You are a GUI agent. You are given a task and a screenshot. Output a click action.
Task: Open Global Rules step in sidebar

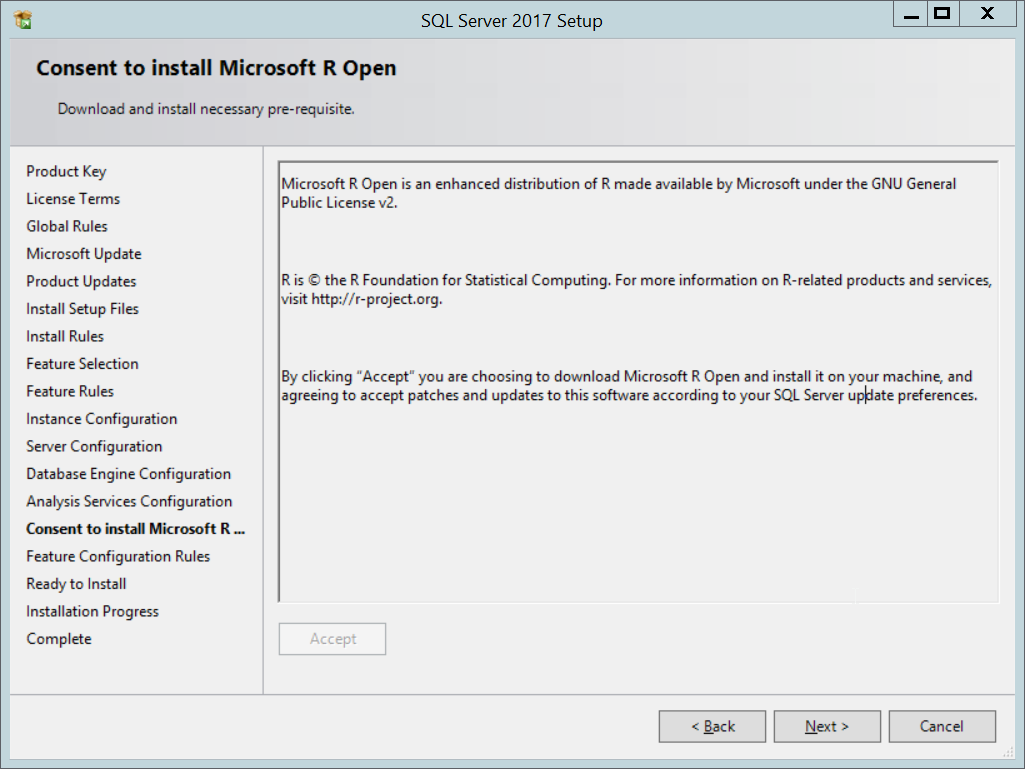67,226
